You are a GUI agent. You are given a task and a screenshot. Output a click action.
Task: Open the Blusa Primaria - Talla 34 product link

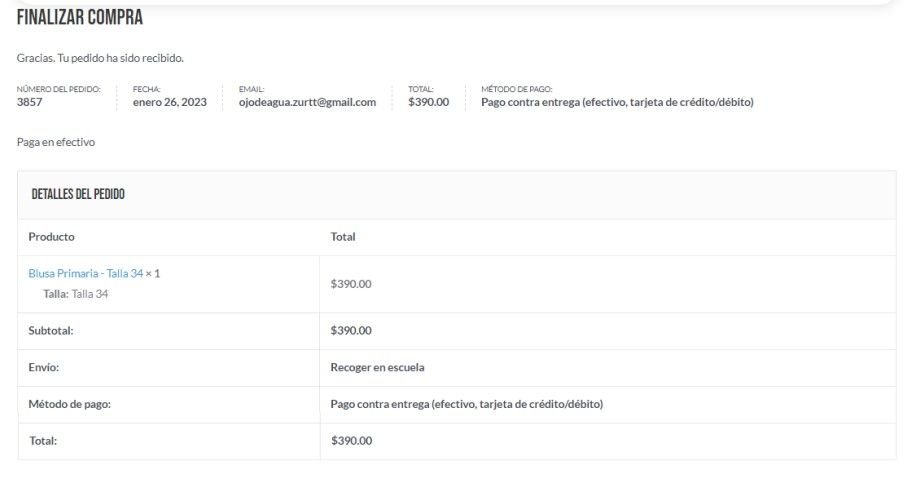point(86,273)
